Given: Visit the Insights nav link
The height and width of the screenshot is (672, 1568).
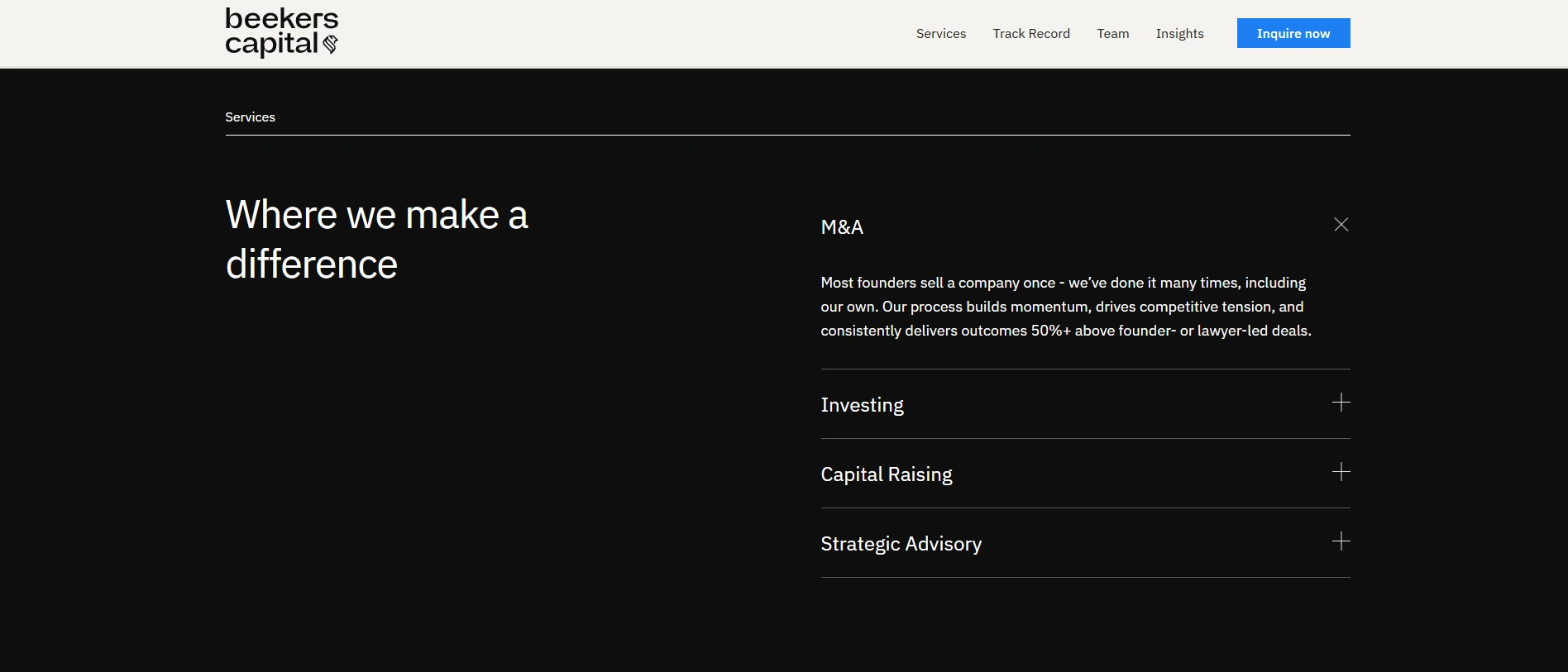Looking at the screenshot, I should (x=1179, y=34).
